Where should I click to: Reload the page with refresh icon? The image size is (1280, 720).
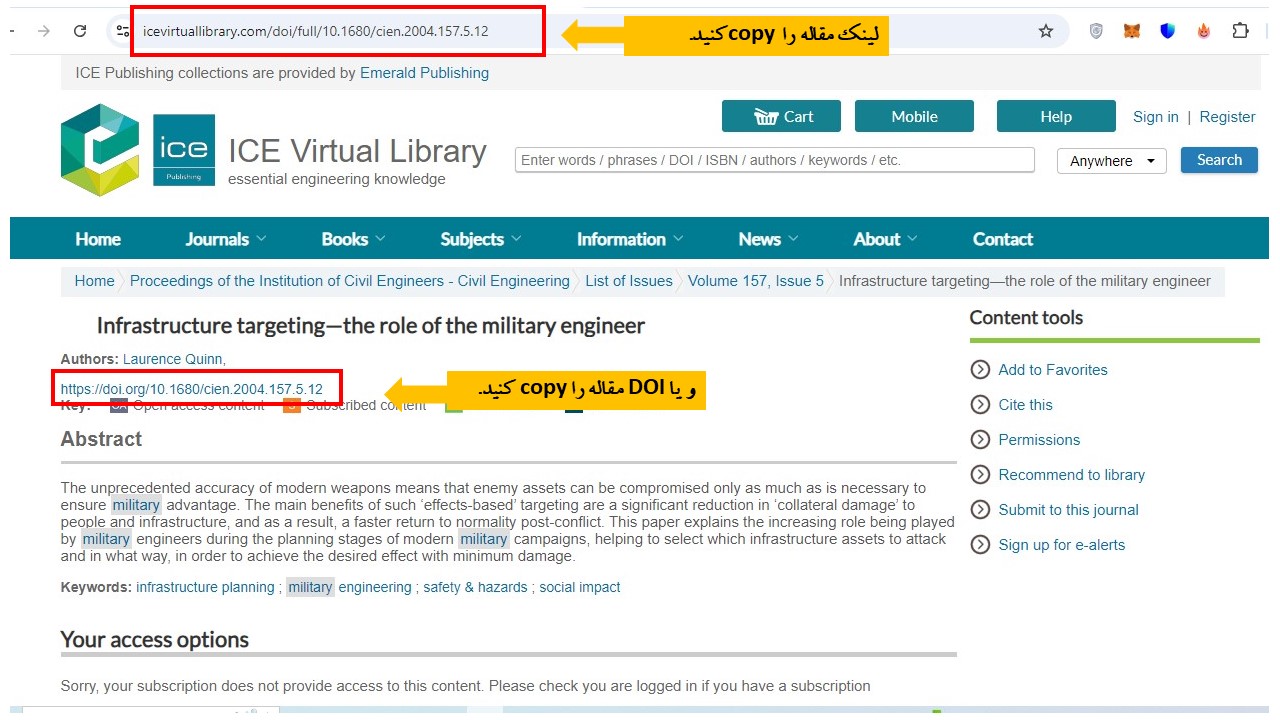coord(80,29)
